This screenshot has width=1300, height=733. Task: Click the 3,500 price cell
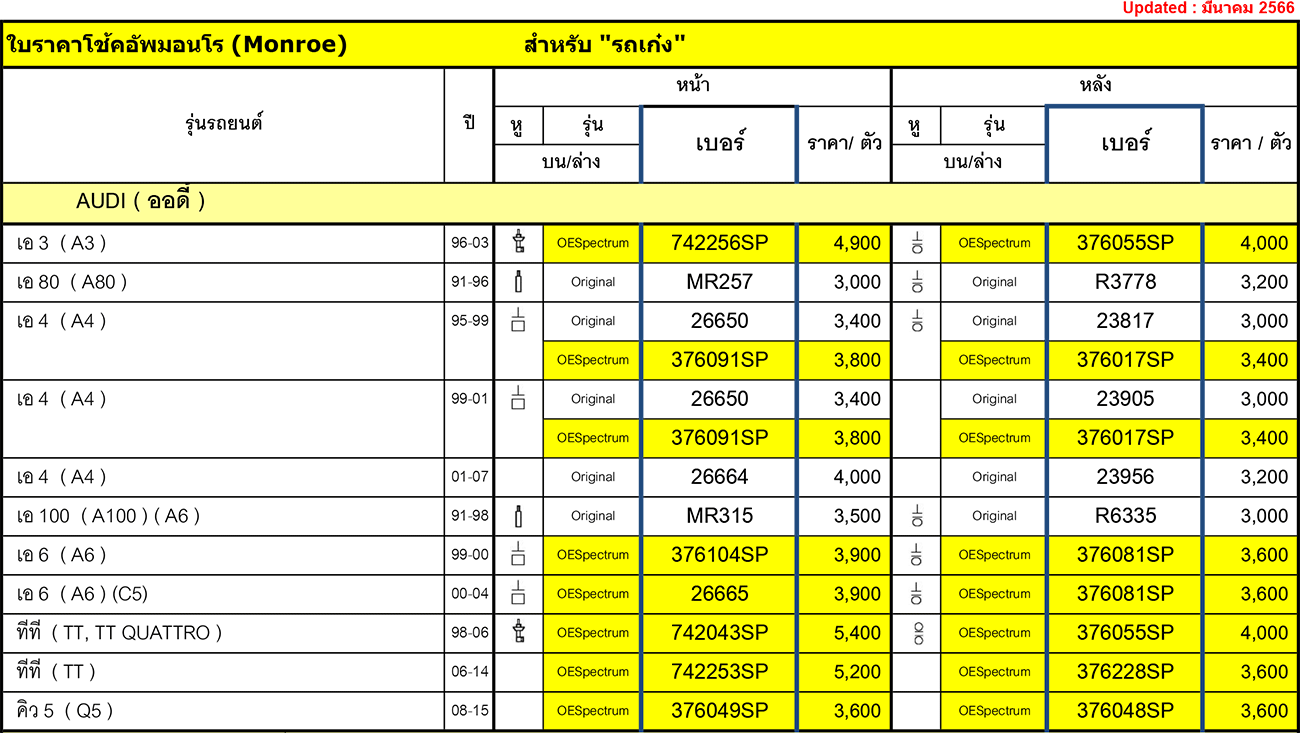pos(844,516)
